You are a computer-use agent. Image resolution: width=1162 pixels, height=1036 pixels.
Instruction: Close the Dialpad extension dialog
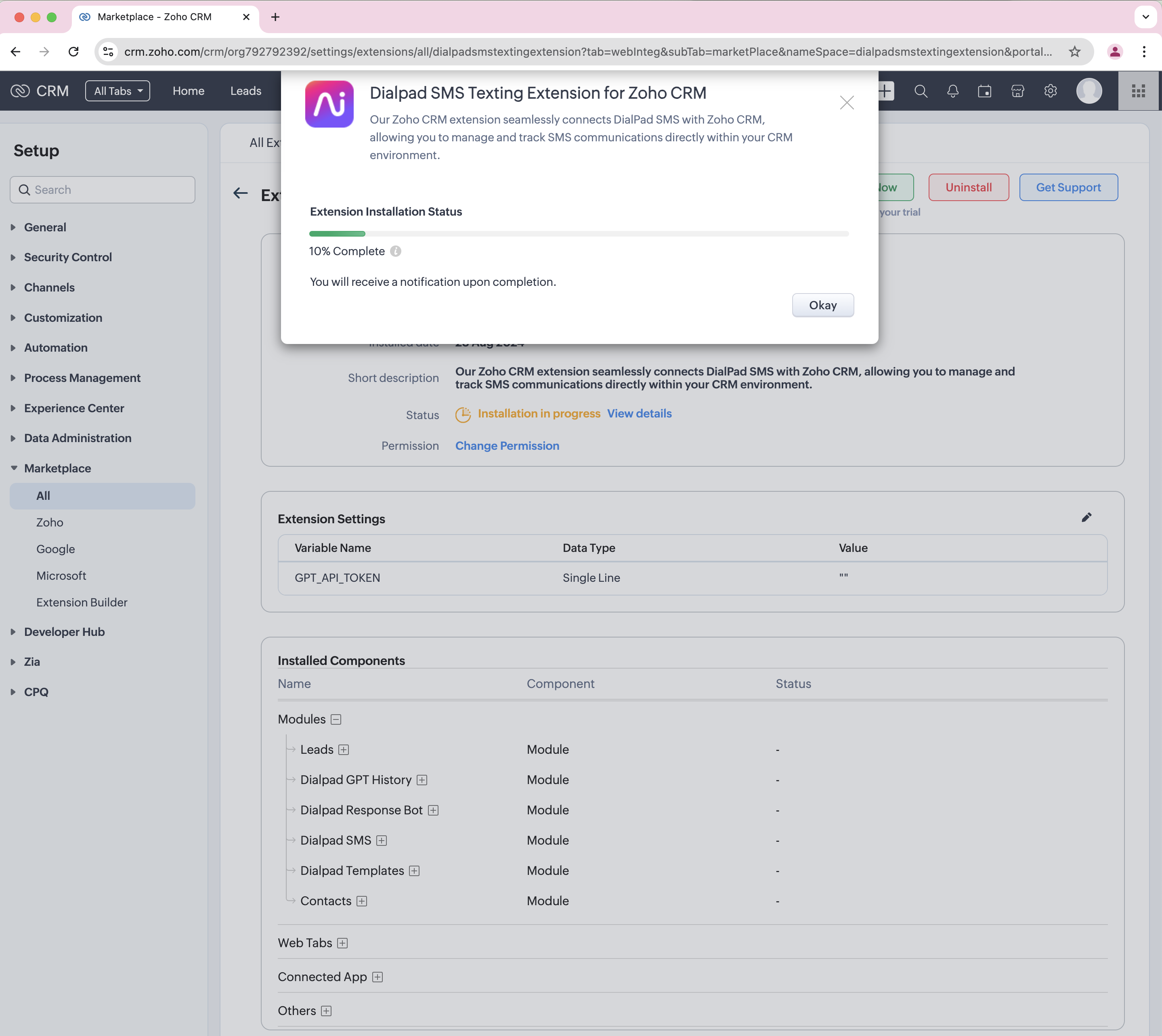(847, 103)
